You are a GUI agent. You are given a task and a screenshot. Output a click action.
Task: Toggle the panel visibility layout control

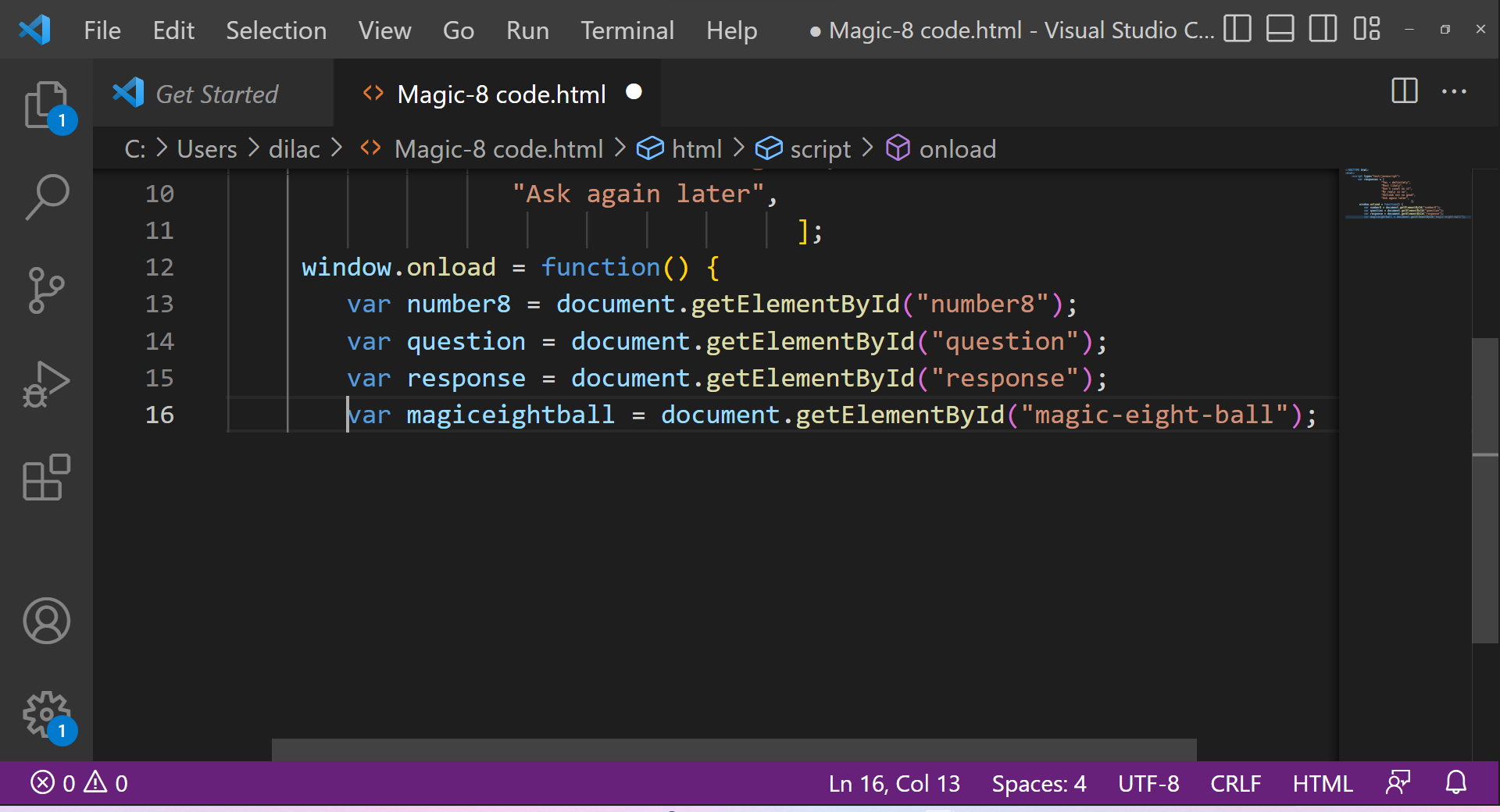pos(1280,29)
